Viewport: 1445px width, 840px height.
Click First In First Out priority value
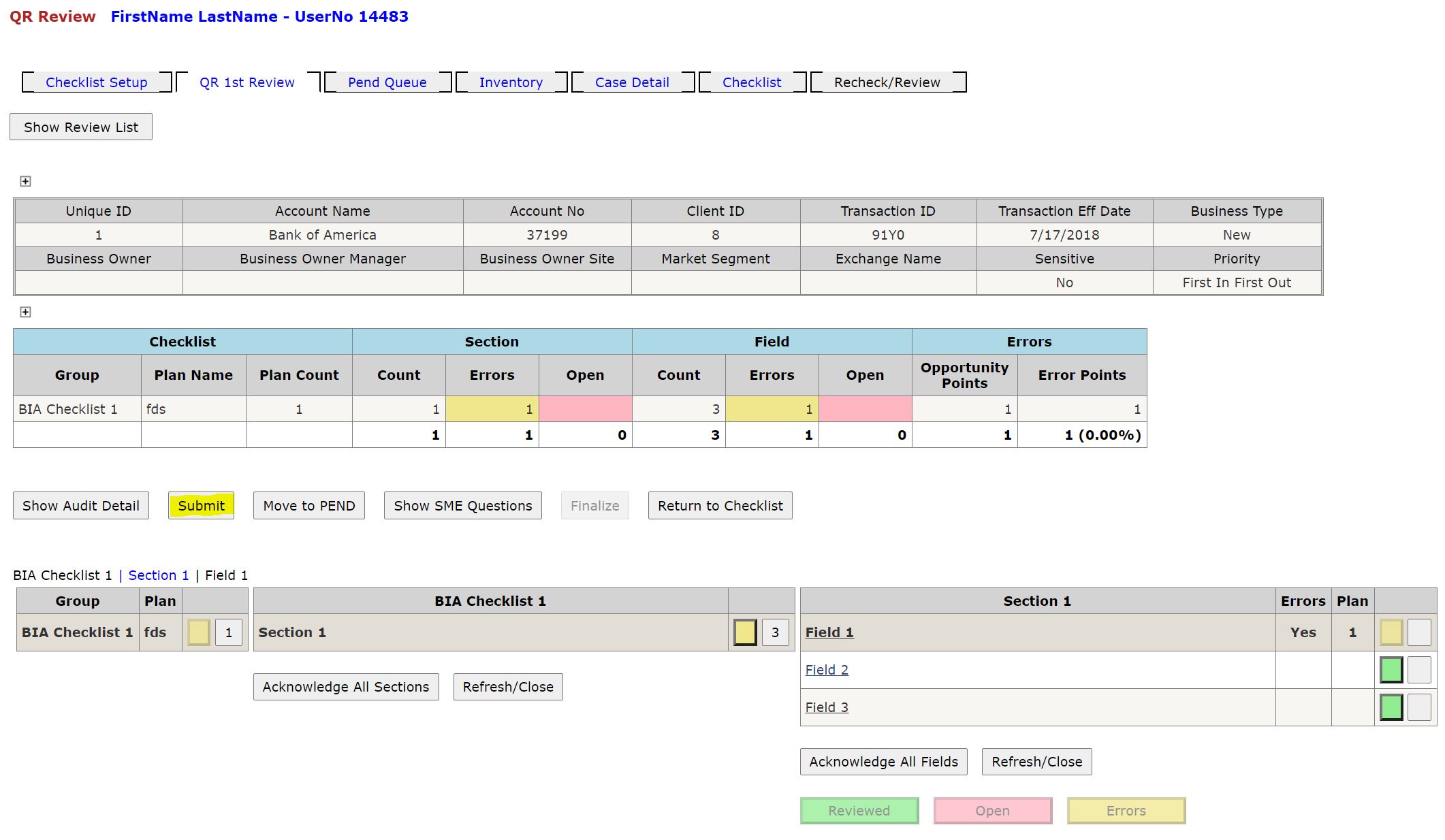click(1237, 282)
